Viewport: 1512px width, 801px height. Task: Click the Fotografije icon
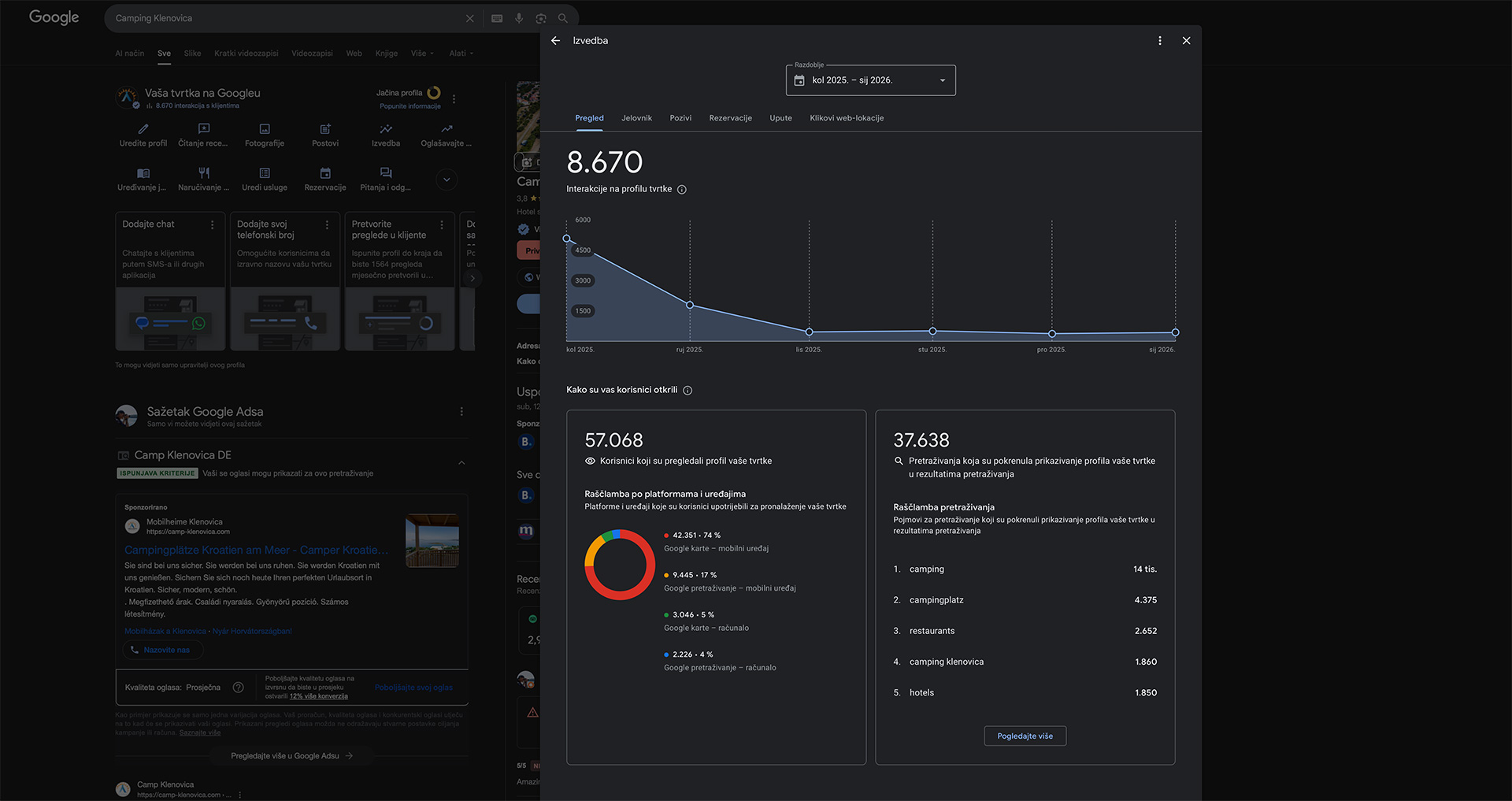(x=265, y=129)
